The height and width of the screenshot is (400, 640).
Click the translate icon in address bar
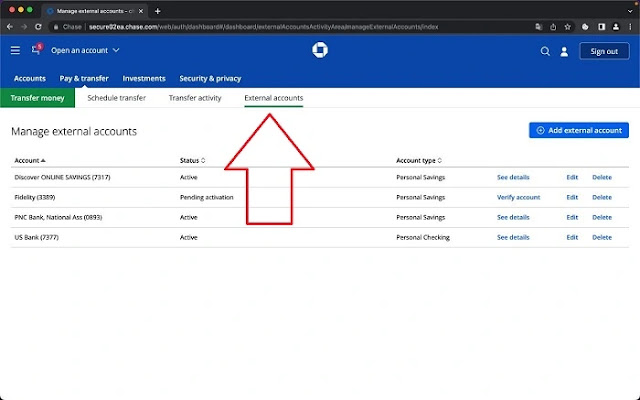(x=539, y=27)
